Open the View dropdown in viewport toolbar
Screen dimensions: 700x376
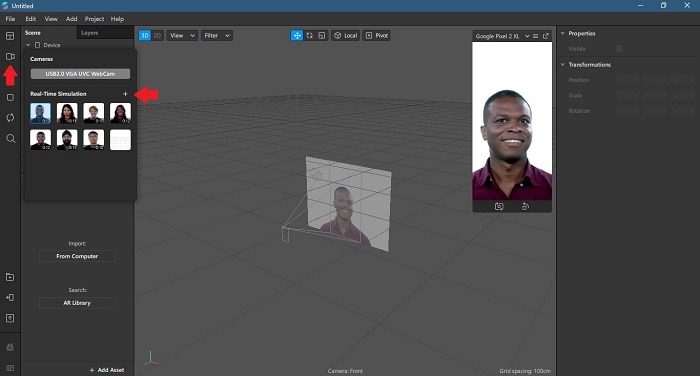(182, 35)
